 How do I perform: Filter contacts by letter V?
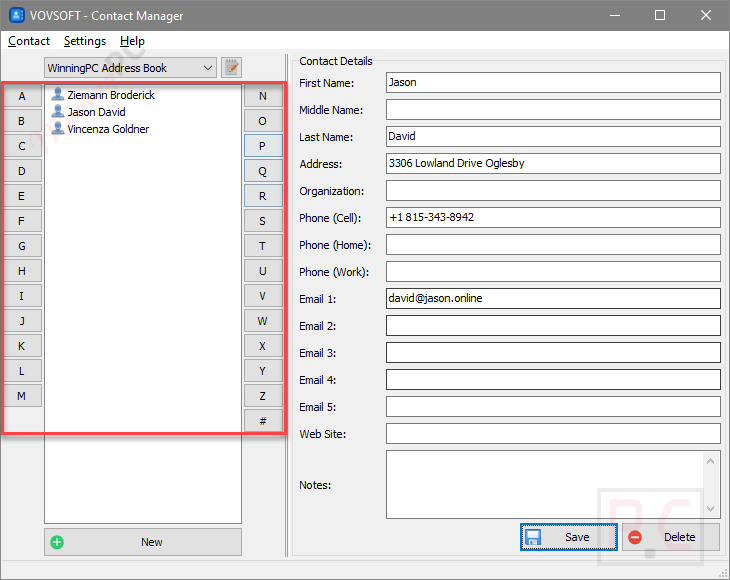point(263,296)
